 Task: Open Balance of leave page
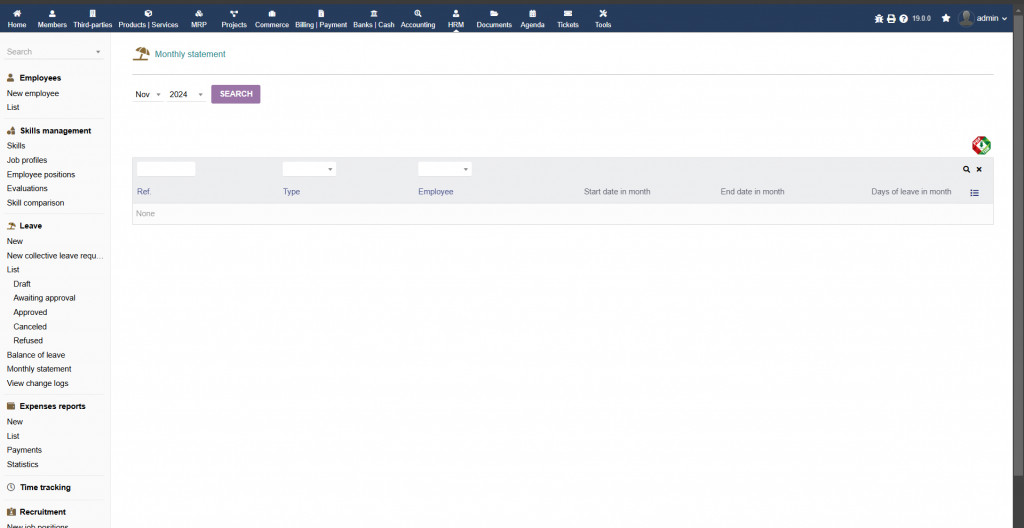point(36,355)
